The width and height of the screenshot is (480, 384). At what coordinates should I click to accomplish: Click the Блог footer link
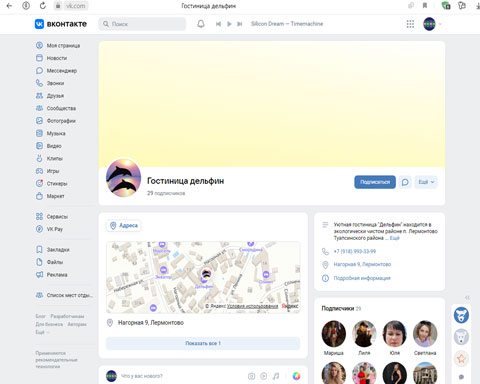click(40, 316)
